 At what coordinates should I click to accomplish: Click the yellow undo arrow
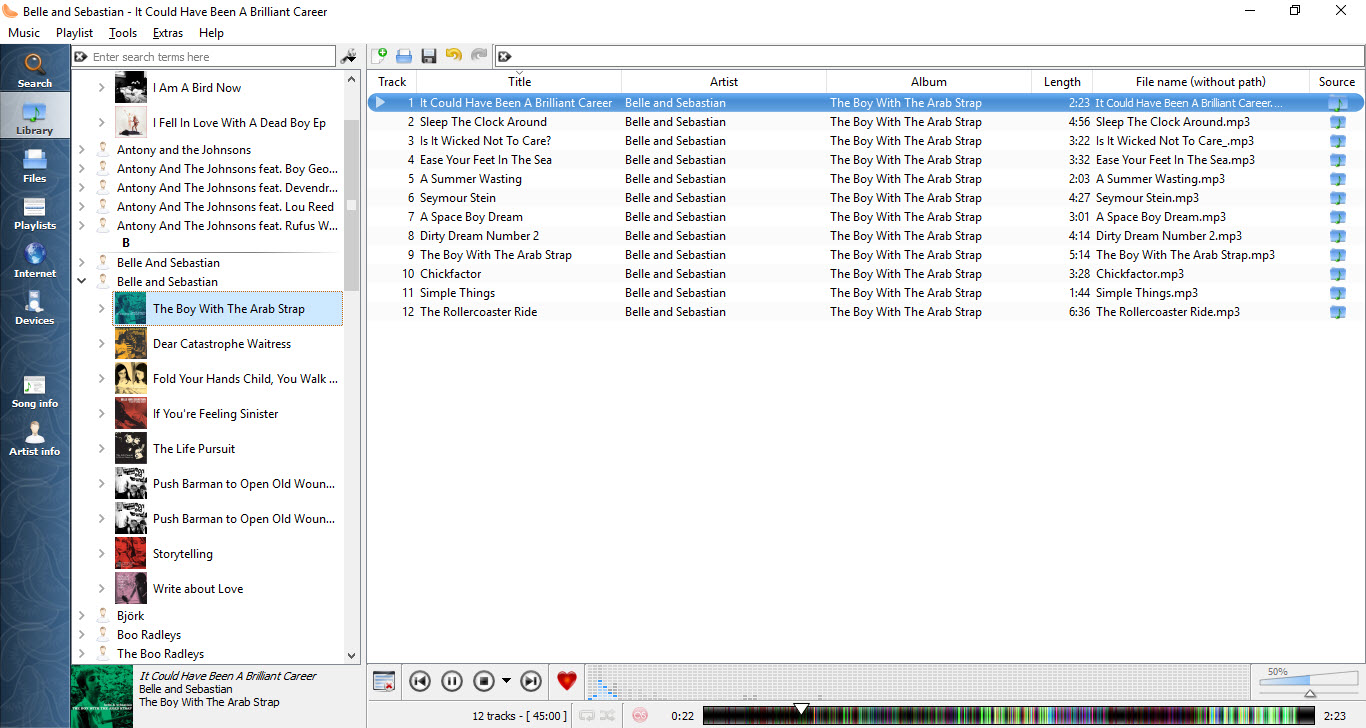[x=454, y=56]
